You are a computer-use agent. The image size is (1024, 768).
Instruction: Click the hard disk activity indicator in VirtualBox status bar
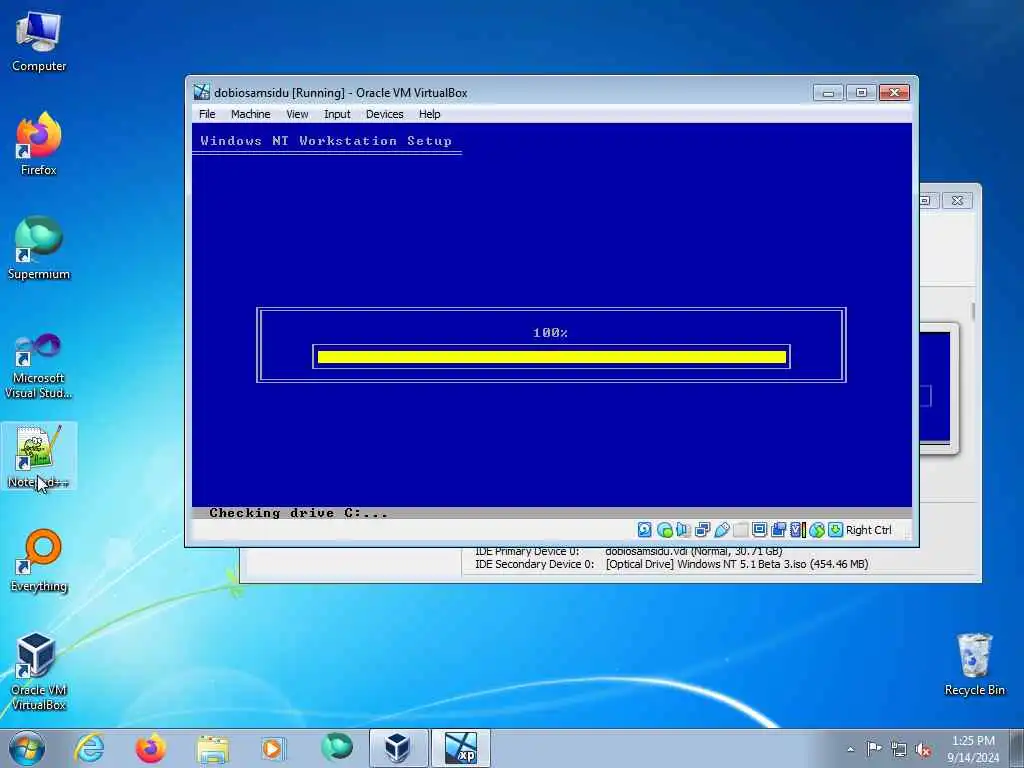[x=645, y=530]
